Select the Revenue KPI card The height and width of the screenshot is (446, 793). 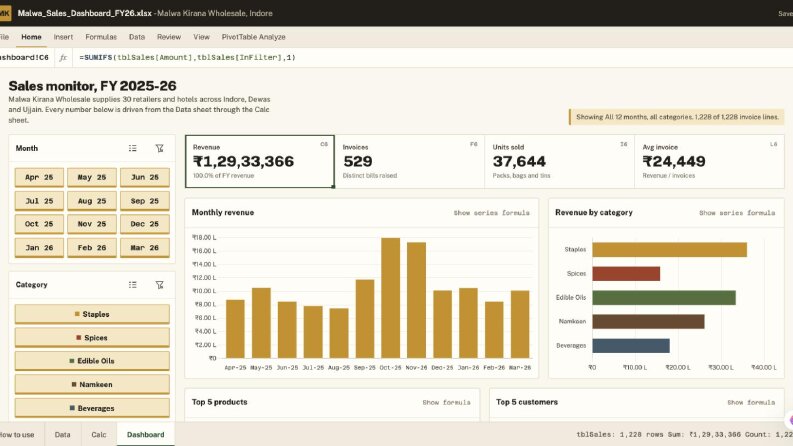pyautogui.click(x=259, y=161)
